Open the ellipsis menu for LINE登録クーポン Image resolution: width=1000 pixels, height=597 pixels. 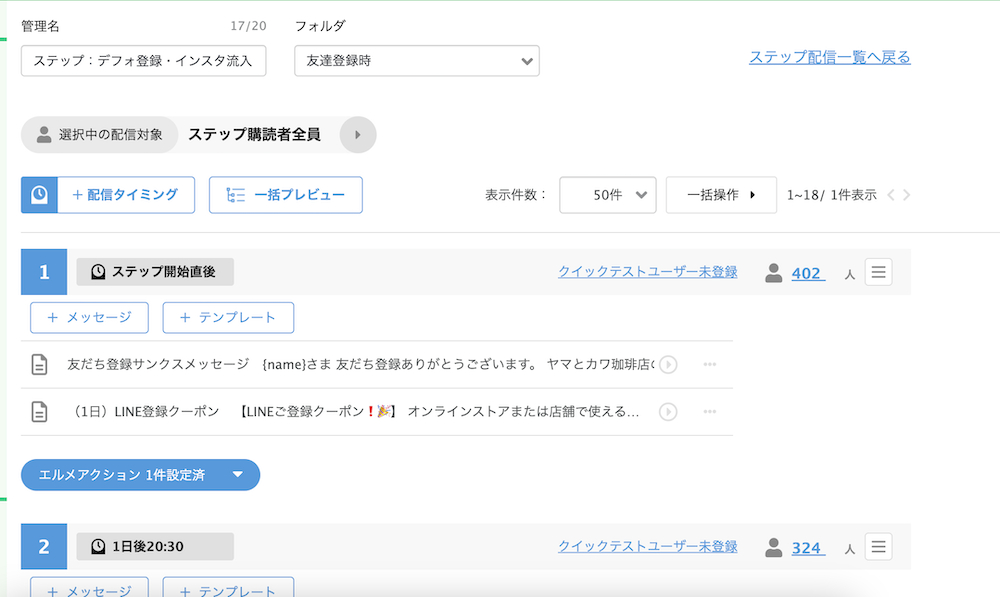(x=709, y=411)
